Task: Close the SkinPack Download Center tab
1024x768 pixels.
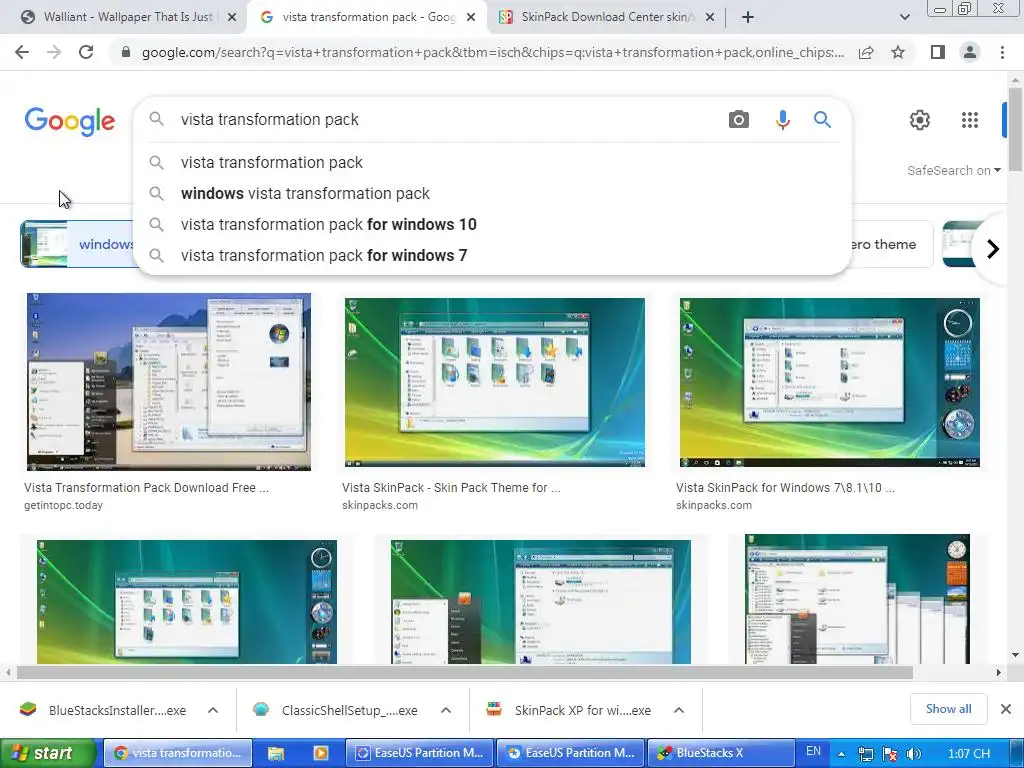Action: point(710,18)
